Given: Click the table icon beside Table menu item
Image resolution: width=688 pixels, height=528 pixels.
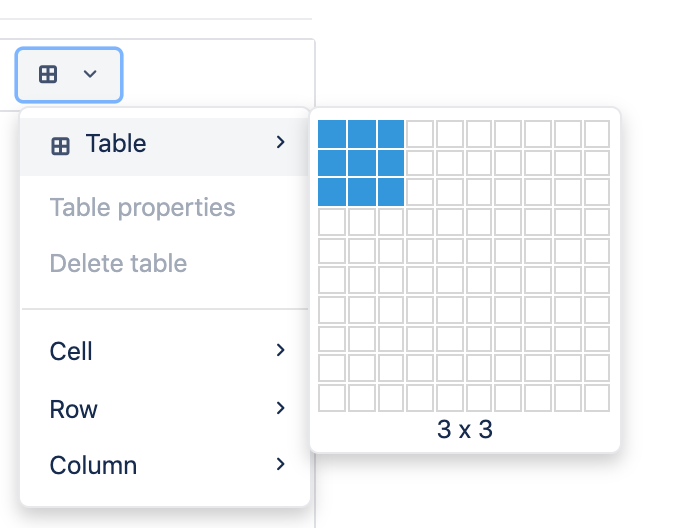Looking at the screenshot, I should coord(61,146).
